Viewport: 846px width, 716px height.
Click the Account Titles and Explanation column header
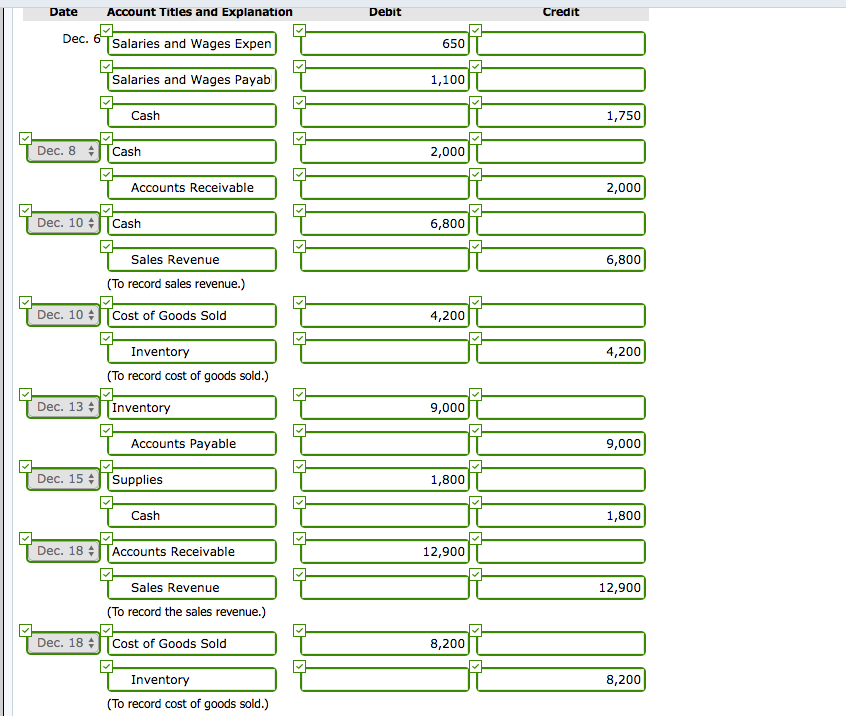200,12
